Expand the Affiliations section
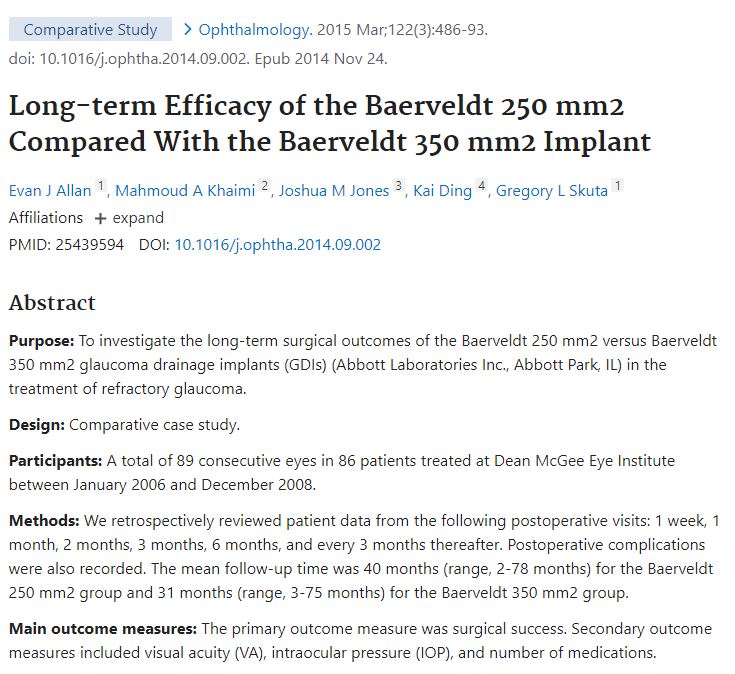Viewport: 735px width, 674px height. [x=129, y=218]
